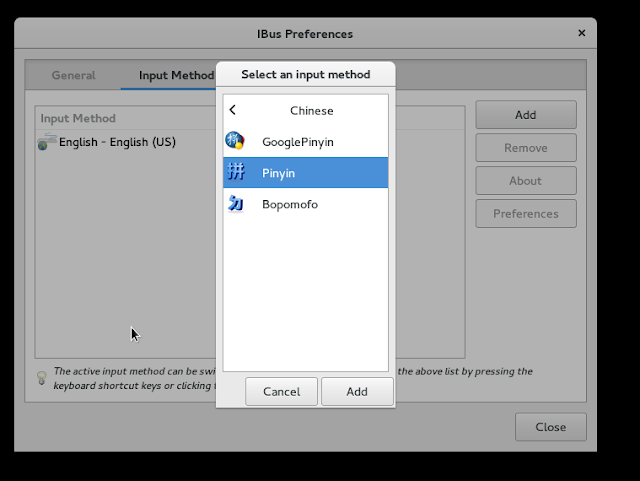Switch to the General tab

click(73, 75)
